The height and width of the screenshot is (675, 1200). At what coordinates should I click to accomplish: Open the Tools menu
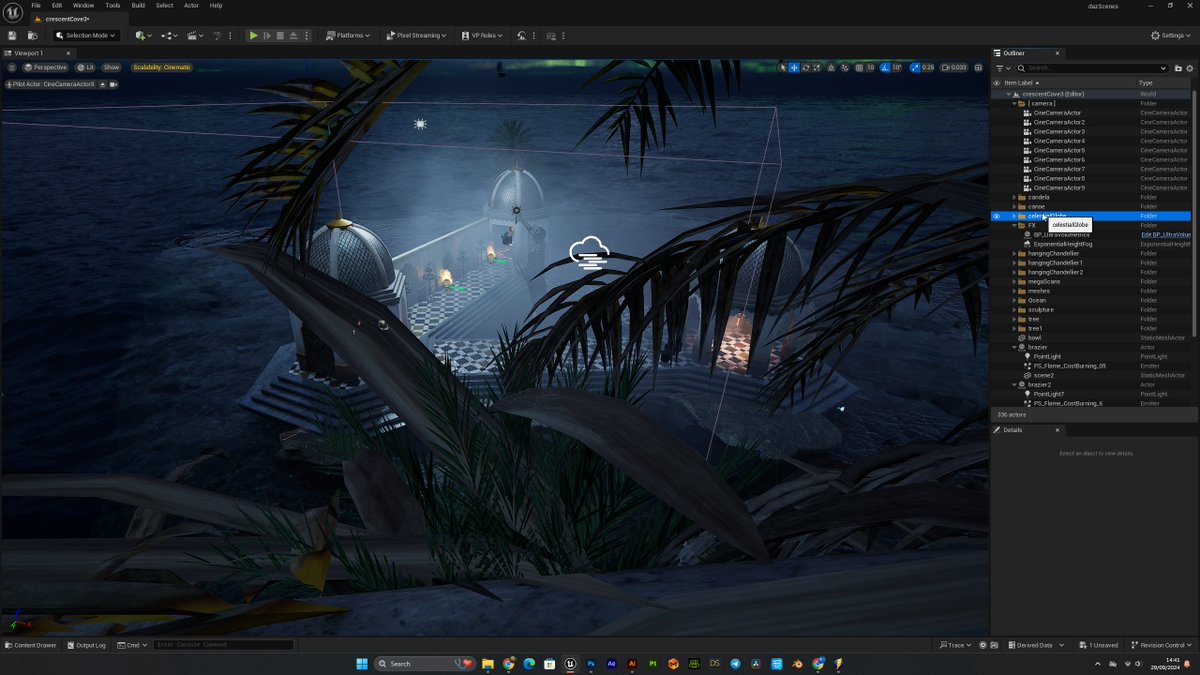[113, 5]
